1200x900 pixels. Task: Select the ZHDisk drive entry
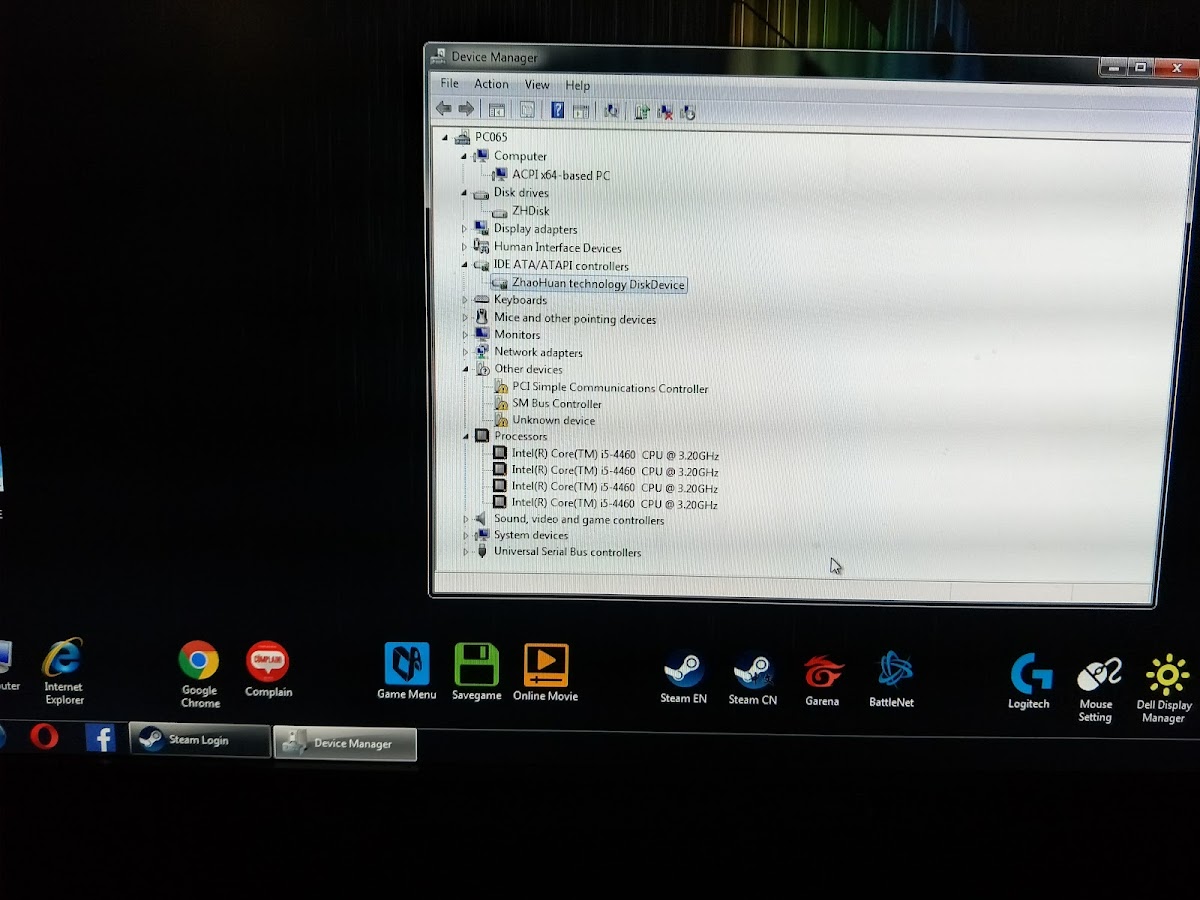(531, 211)
